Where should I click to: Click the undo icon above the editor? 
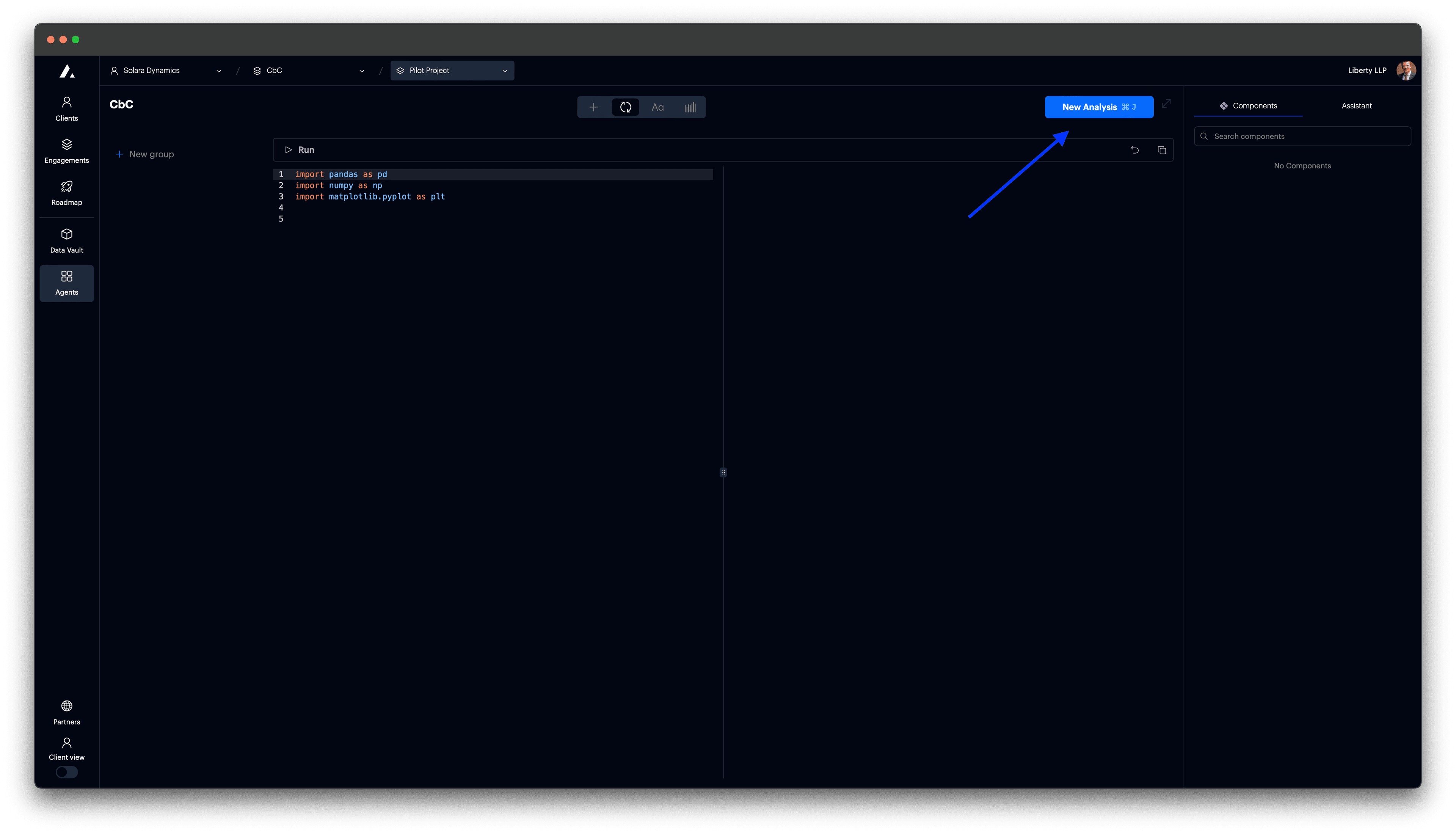pos(1135,149)
